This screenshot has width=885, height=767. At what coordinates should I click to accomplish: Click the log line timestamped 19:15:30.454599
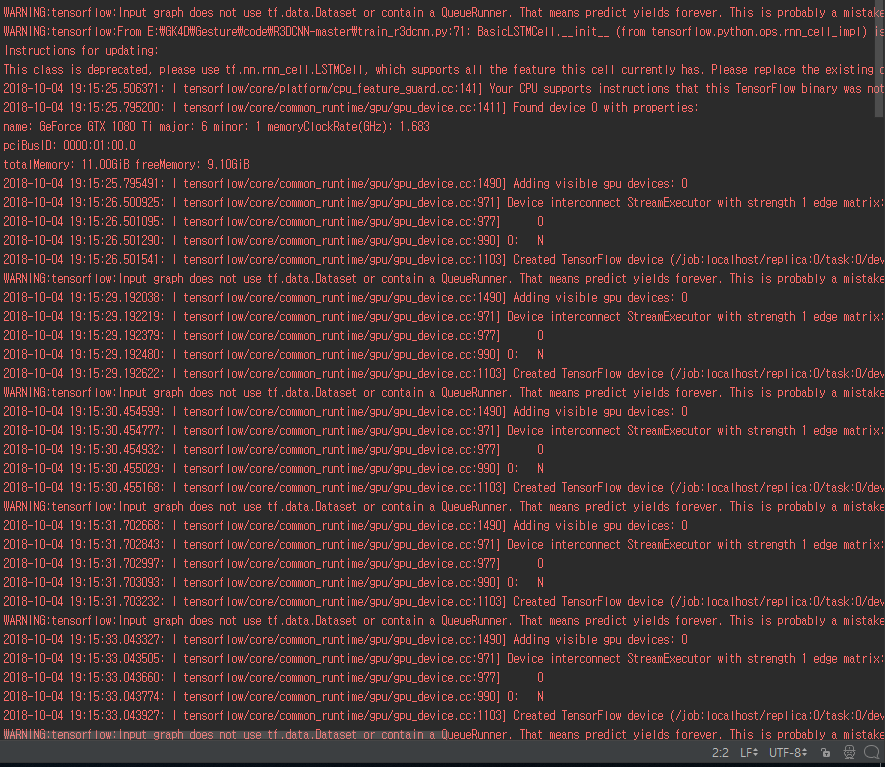(345, 411)
